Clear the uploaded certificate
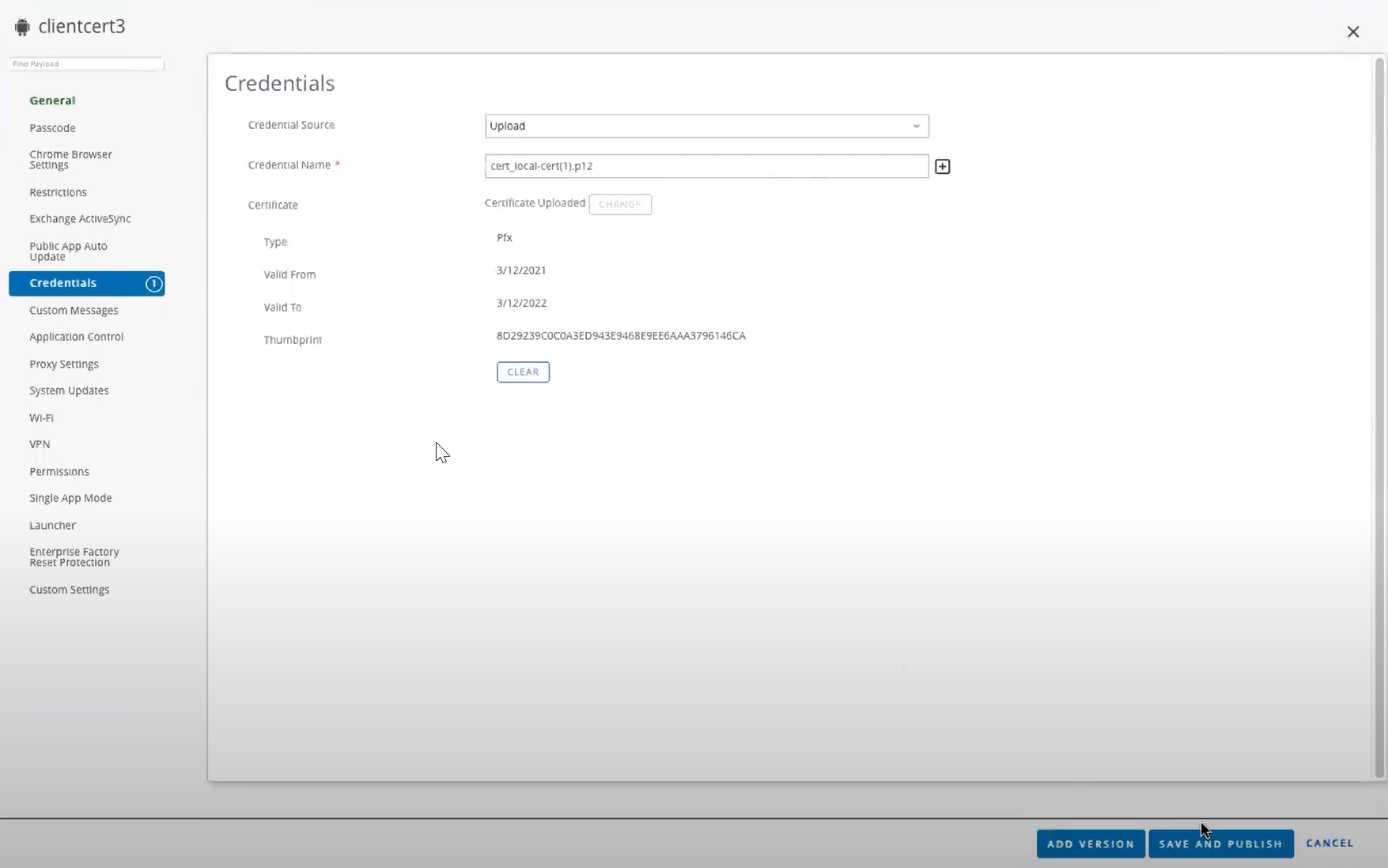Image resolution: width=1388 pixels, height=868 pixels. [522, 372]
